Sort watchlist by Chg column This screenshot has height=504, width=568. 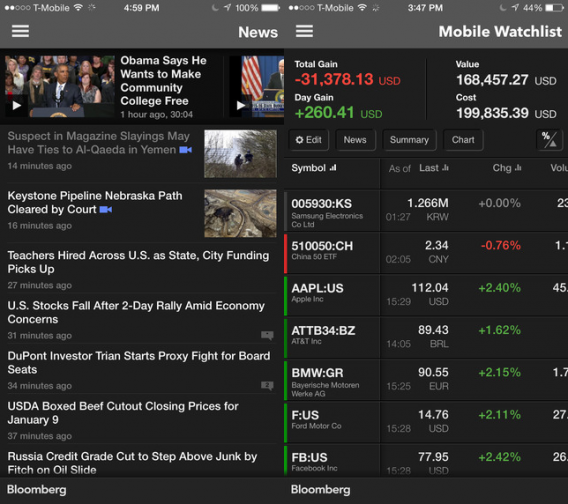click(x=507, y=168)
